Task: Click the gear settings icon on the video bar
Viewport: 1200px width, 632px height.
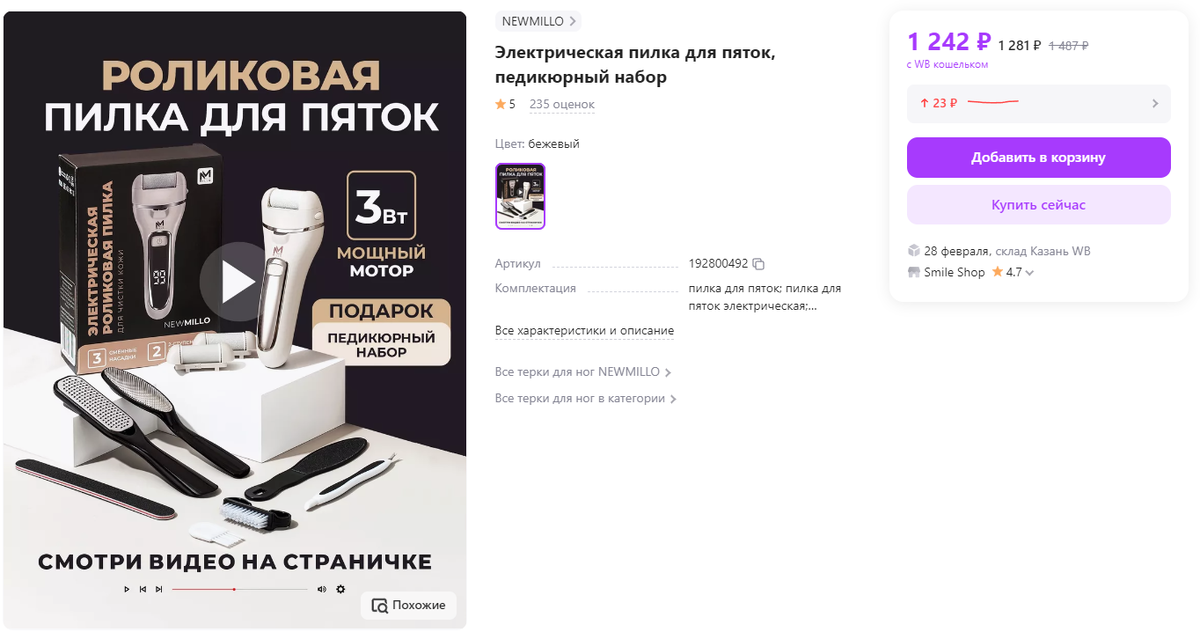Action: pyautogui.click(x=341, y=589)
